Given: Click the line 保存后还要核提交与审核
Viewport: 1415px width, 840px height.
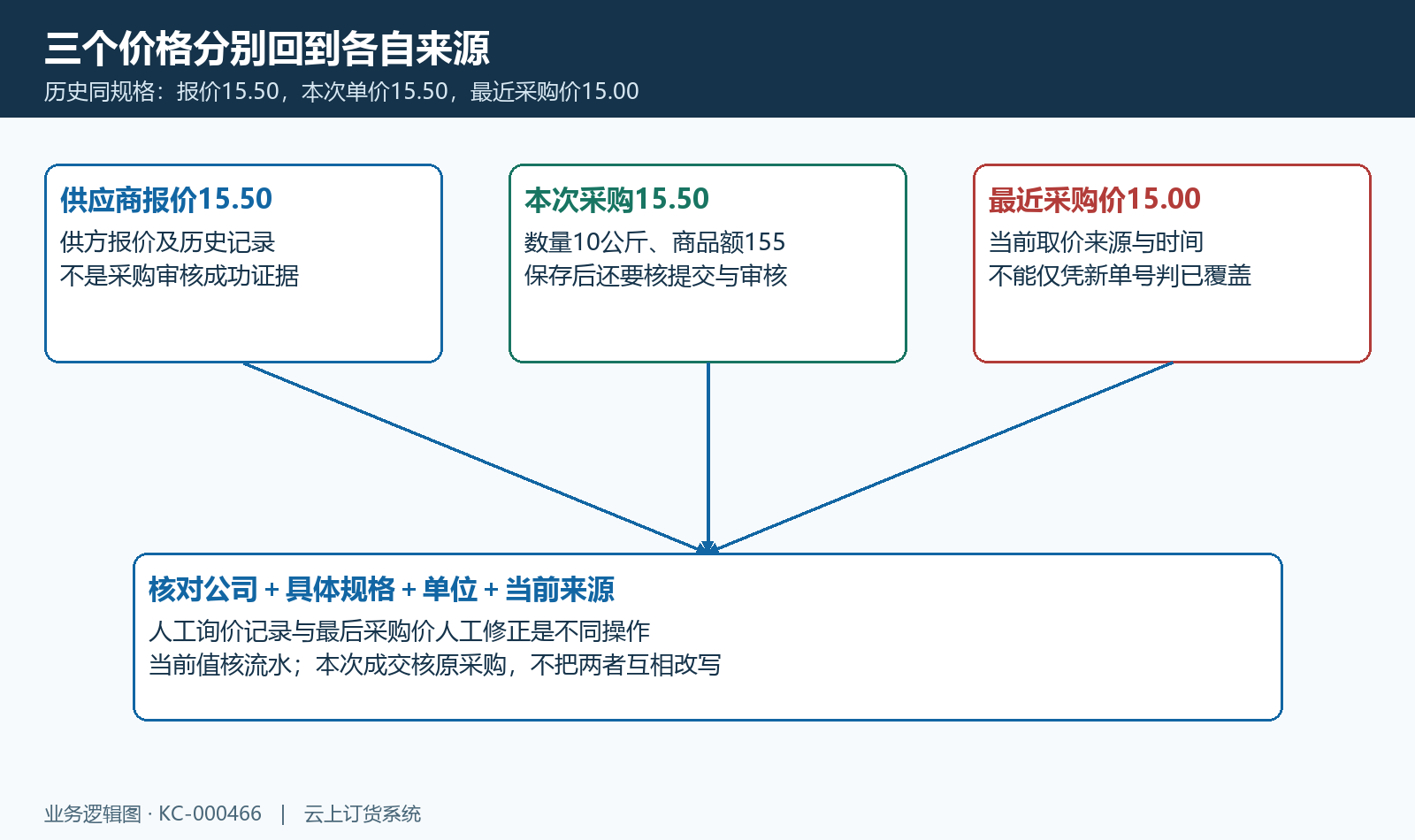Looking at the screenshot, I should [655, 276].
